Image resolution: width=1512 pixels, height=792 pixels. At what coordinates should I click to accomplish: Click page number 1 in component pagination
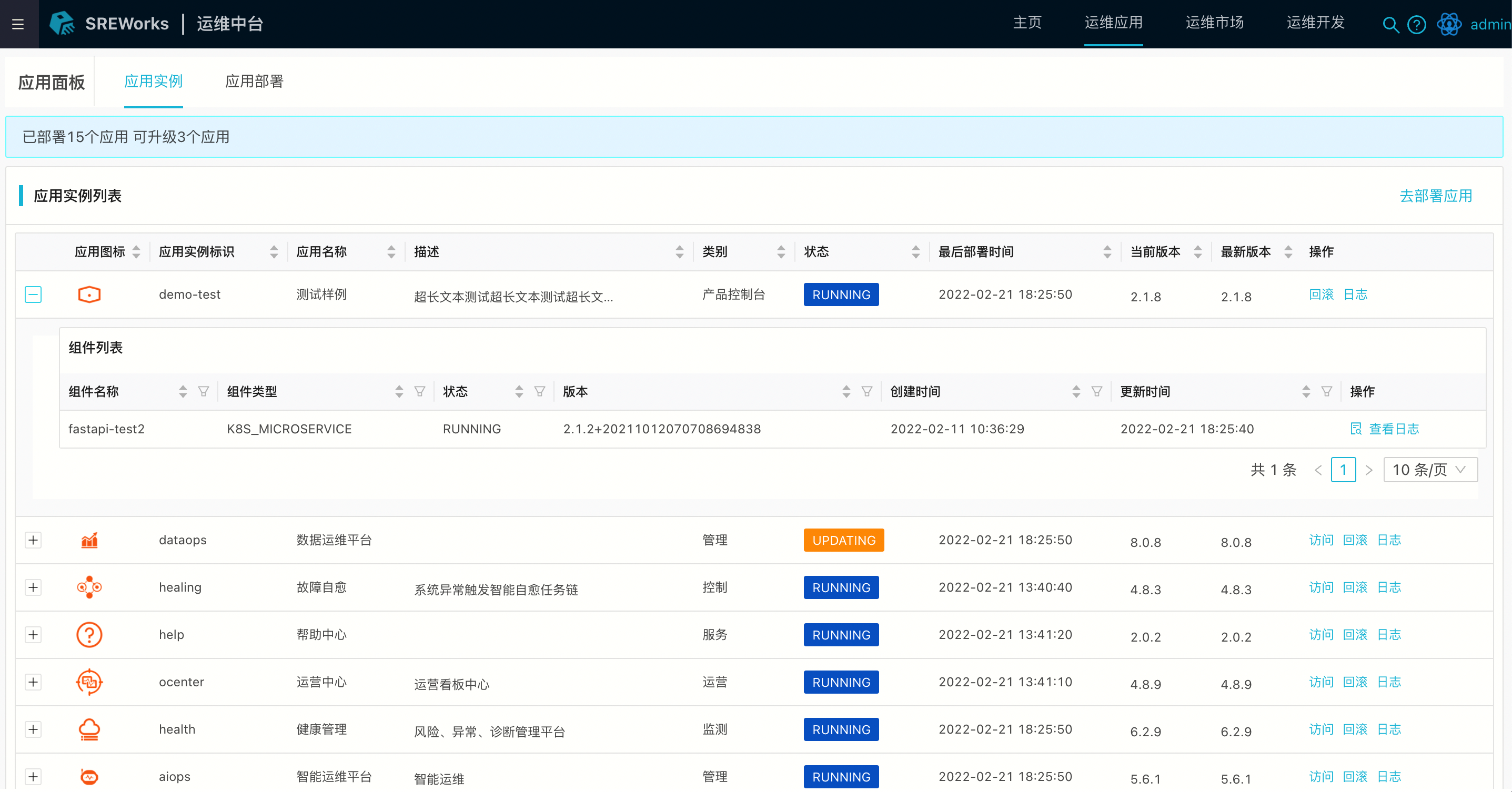point(1343,470)
